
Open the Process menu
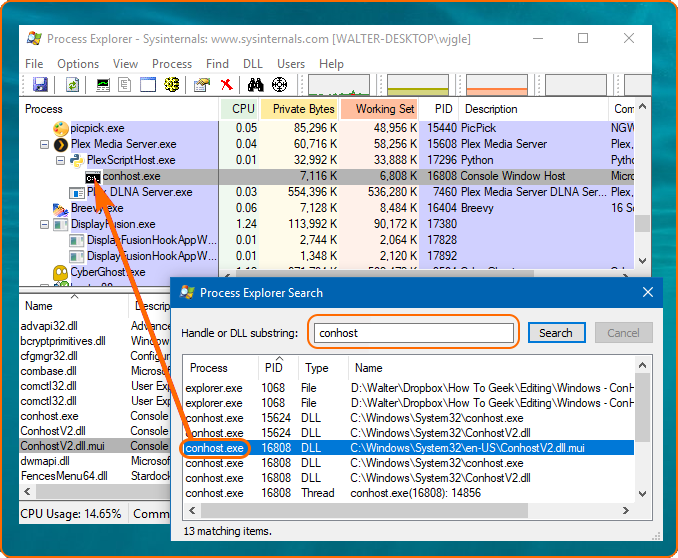(172, 64)
